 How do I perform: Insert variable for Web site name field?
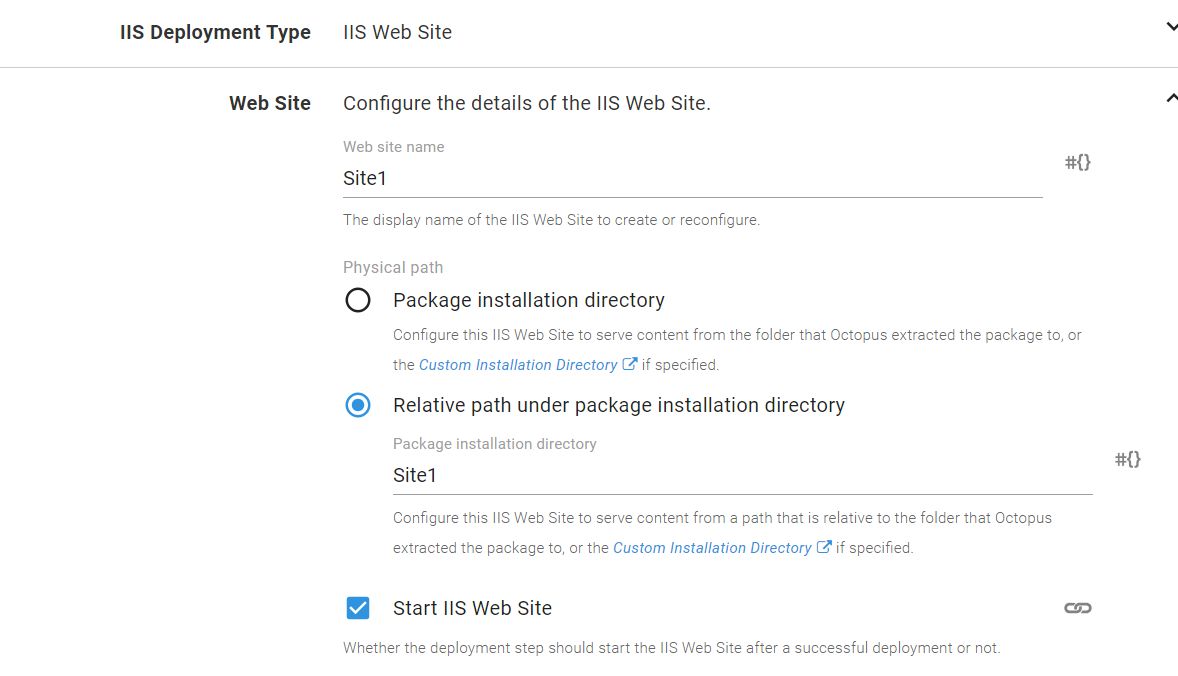pos(1077,162)
